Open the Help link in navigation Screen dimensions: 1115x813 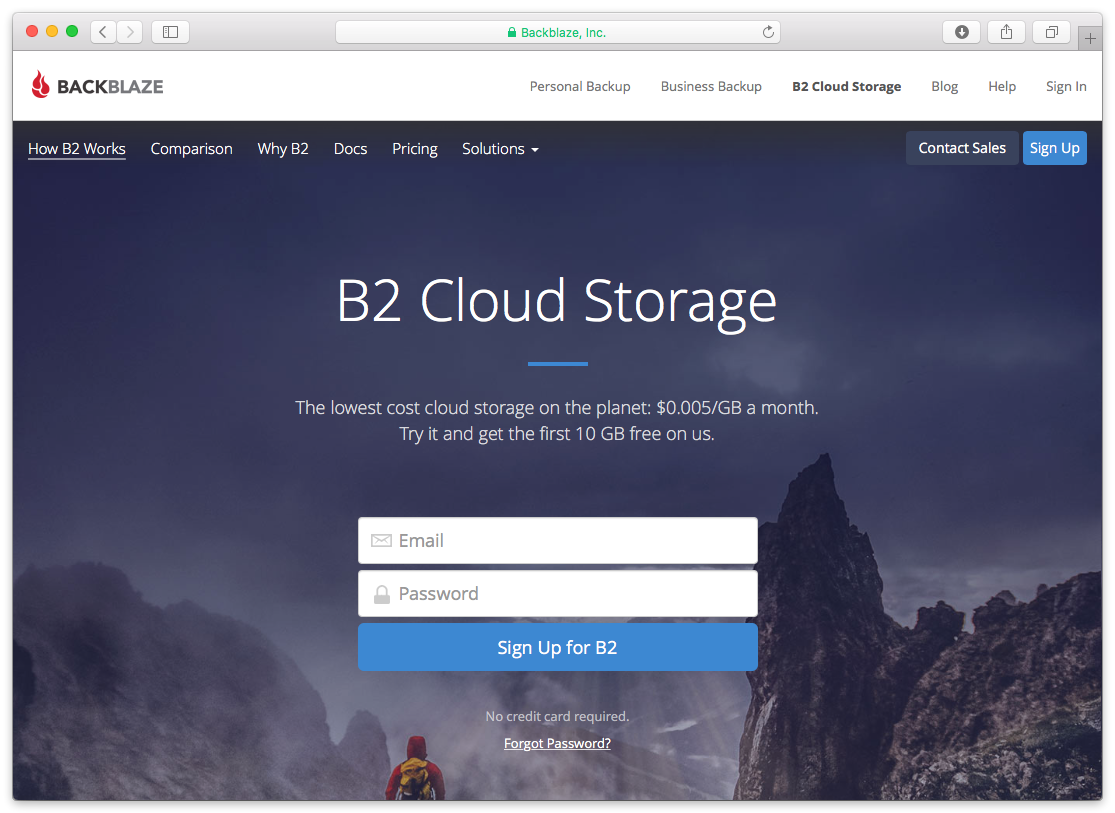tap(1001, 86)
